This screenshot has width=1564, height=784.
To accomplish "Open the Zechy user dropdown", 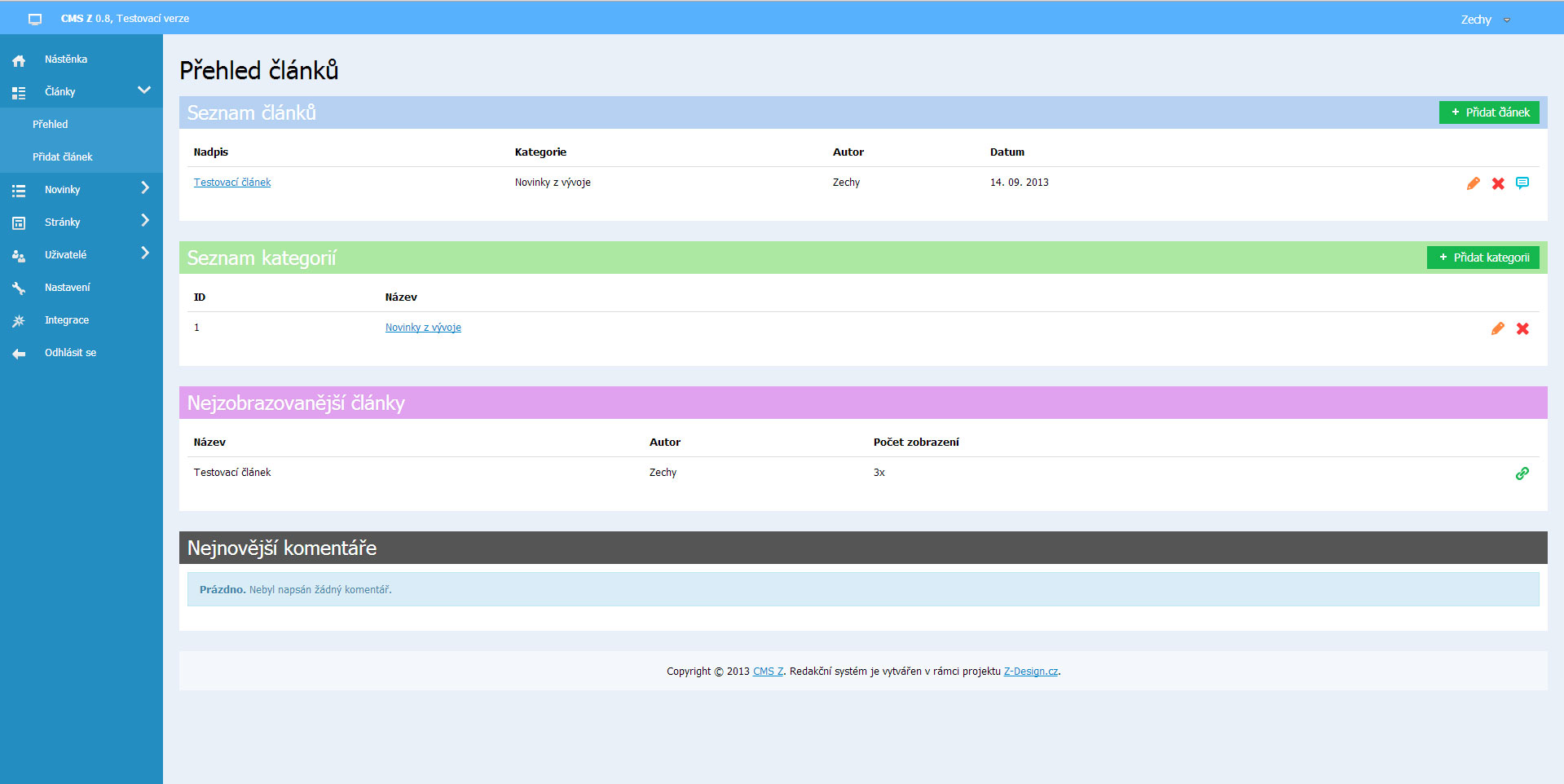I will (x=1484, y=20).
